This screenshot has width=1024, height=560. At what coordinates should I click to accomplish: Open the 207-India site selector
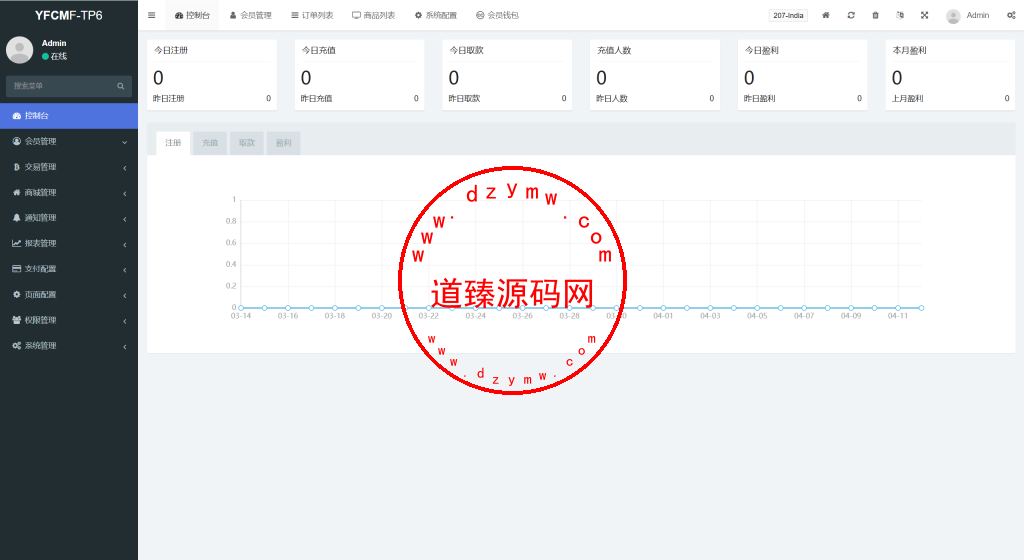(x=788, y=15)
